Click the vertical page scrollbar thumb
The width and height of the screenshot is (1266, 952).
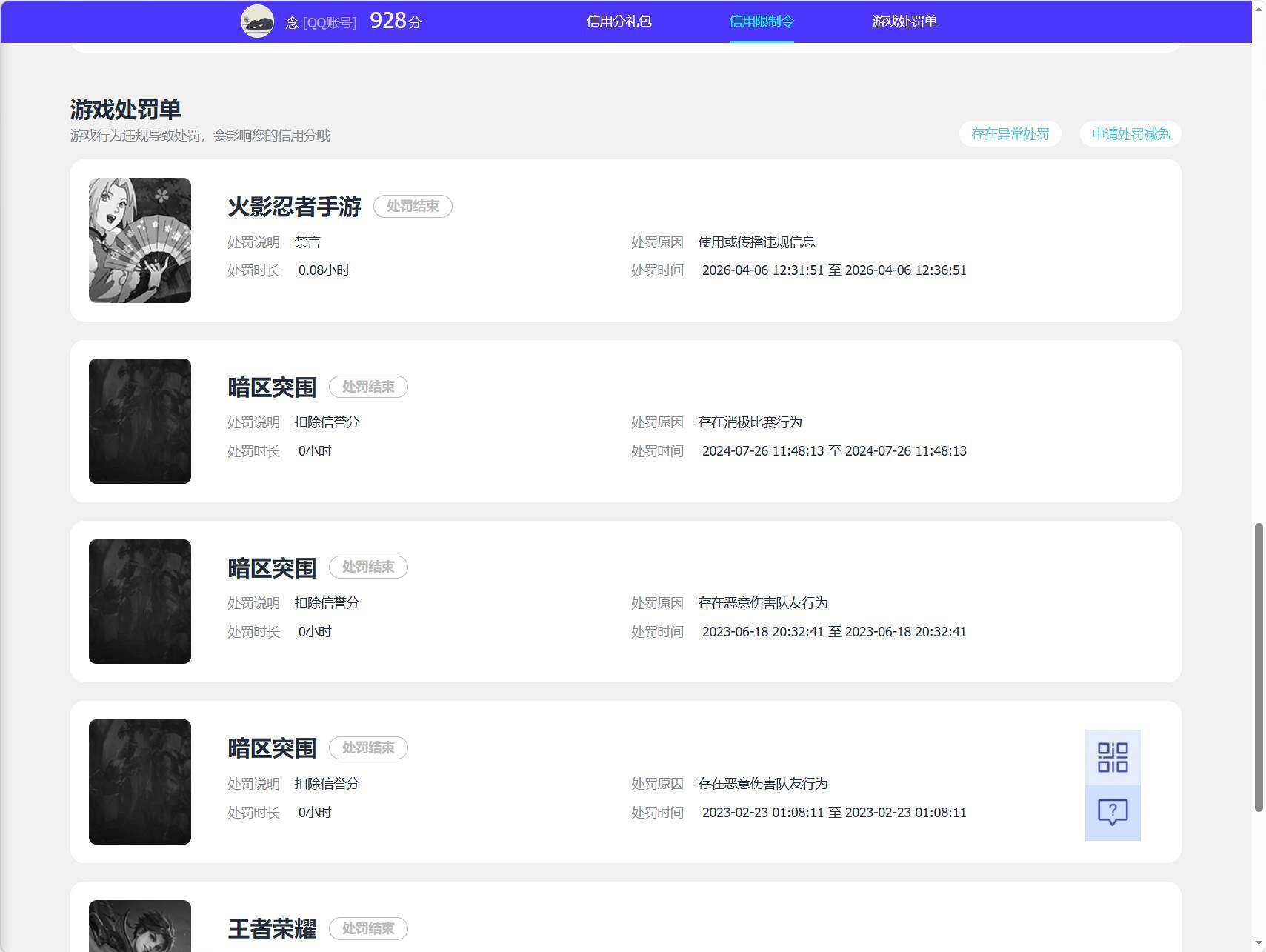coord(1259,668)
